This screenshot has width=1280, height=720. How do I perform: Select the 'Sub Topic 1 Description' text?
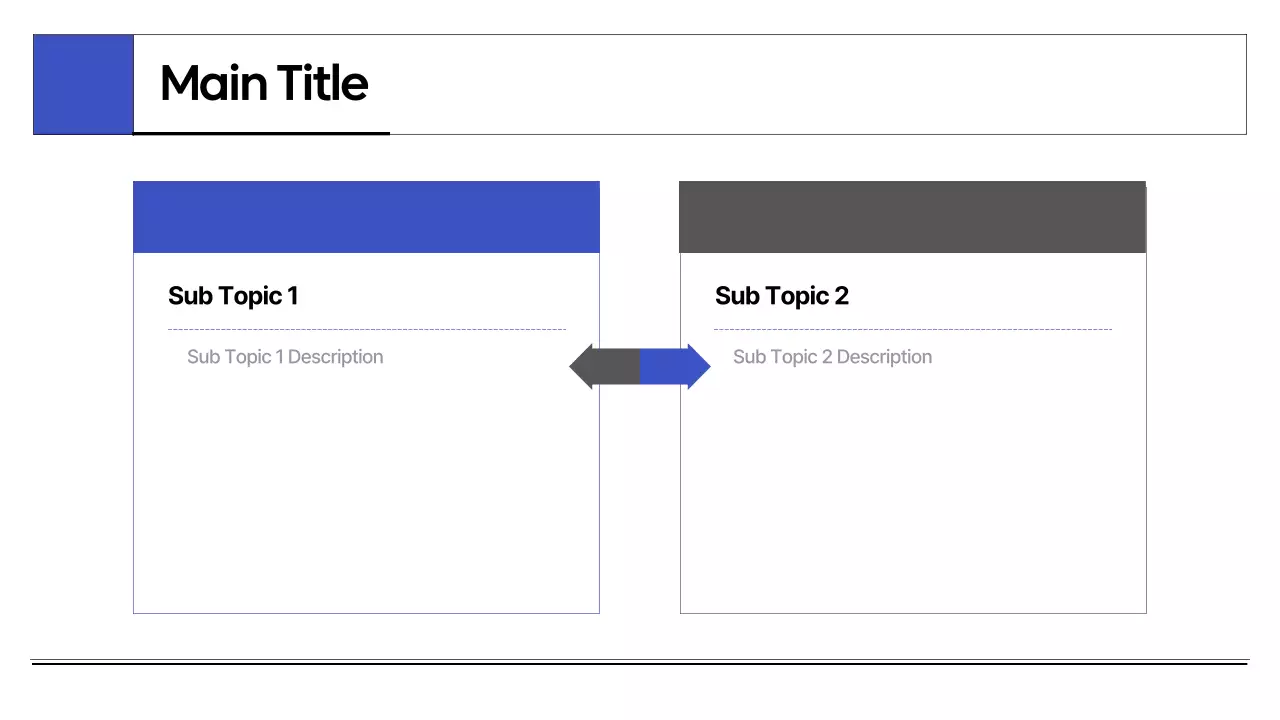point(285,357)
